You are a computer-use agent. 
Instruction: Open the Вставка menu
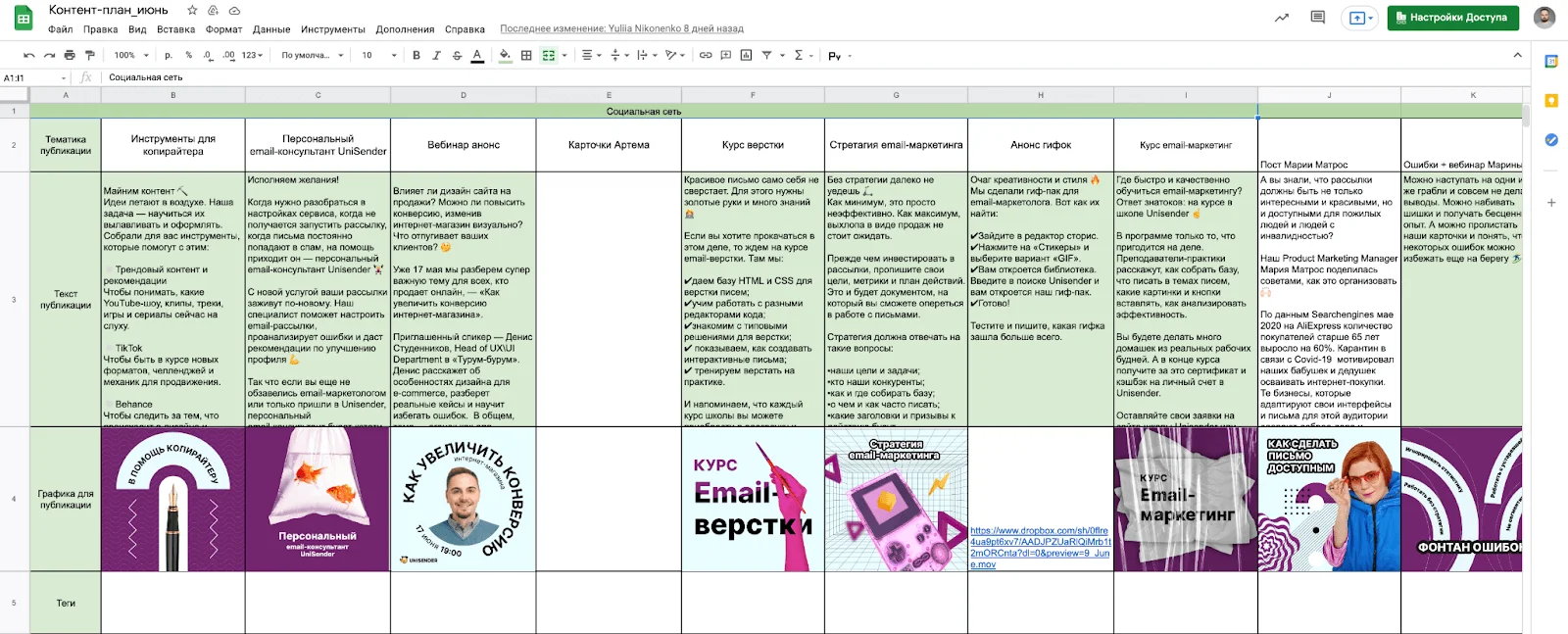click(175, 29)
